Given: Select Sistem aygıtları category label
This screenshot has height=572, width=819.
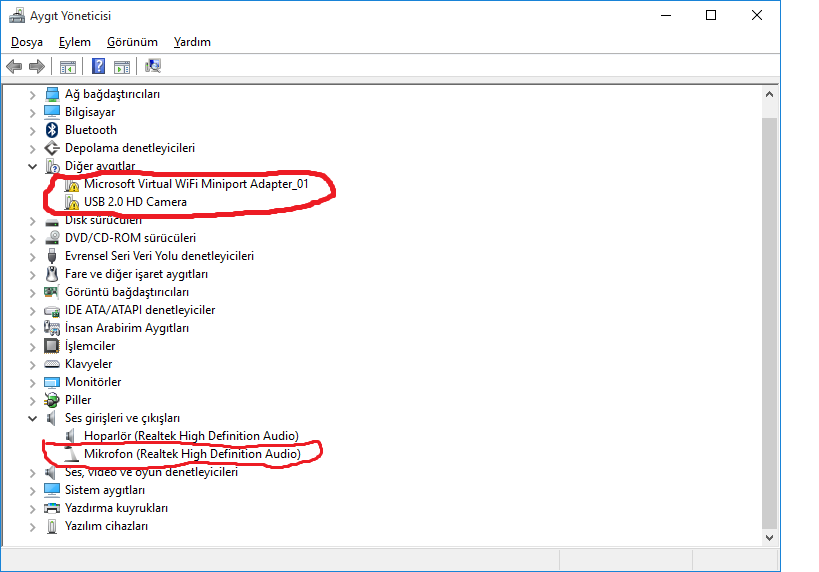Looking at the screenshot, I should [105, 490].
